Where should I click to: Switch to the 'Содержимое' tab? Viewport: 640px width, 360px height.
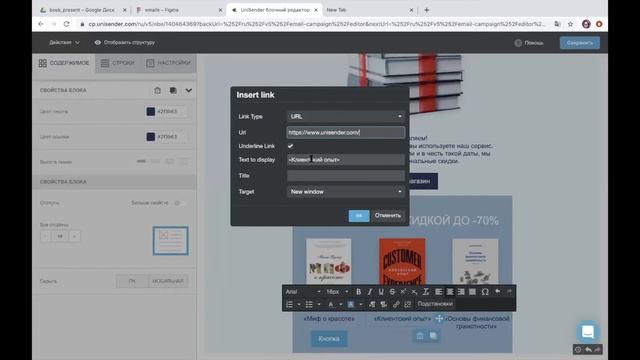[x=64, y=63]
